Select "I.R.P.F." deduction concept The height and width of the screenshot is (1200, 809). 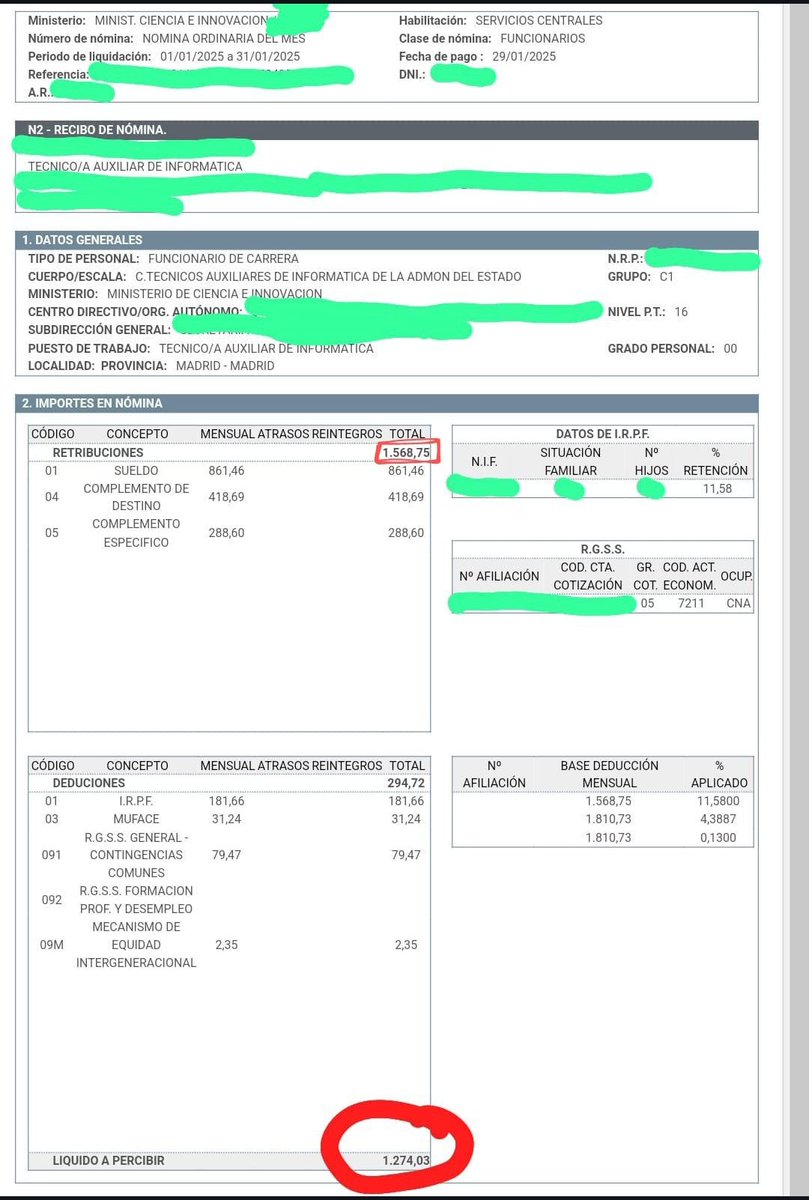click(136, 801)
